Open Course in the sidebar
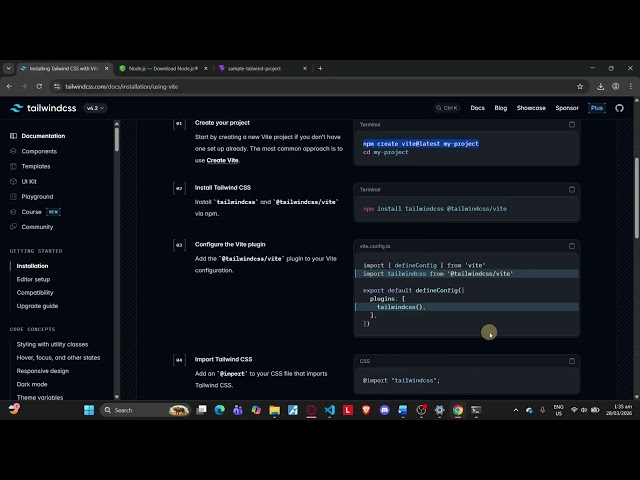Viewport: 640px width, 480px height. (31, 212)
